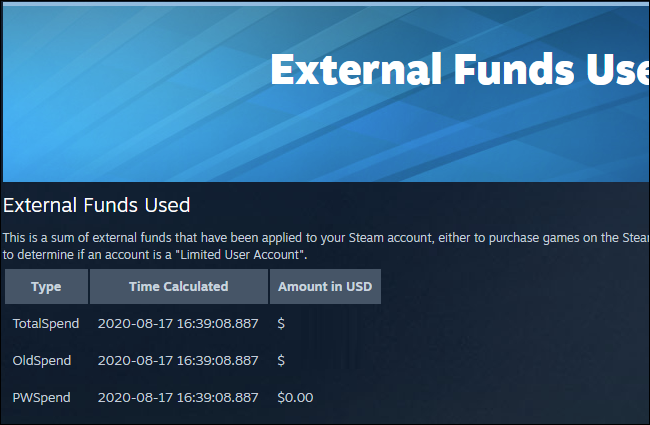This screenshot has width=650, height=425.
Task: Click the TotalSpend dollar amount cell
Action: coord(281,324)
